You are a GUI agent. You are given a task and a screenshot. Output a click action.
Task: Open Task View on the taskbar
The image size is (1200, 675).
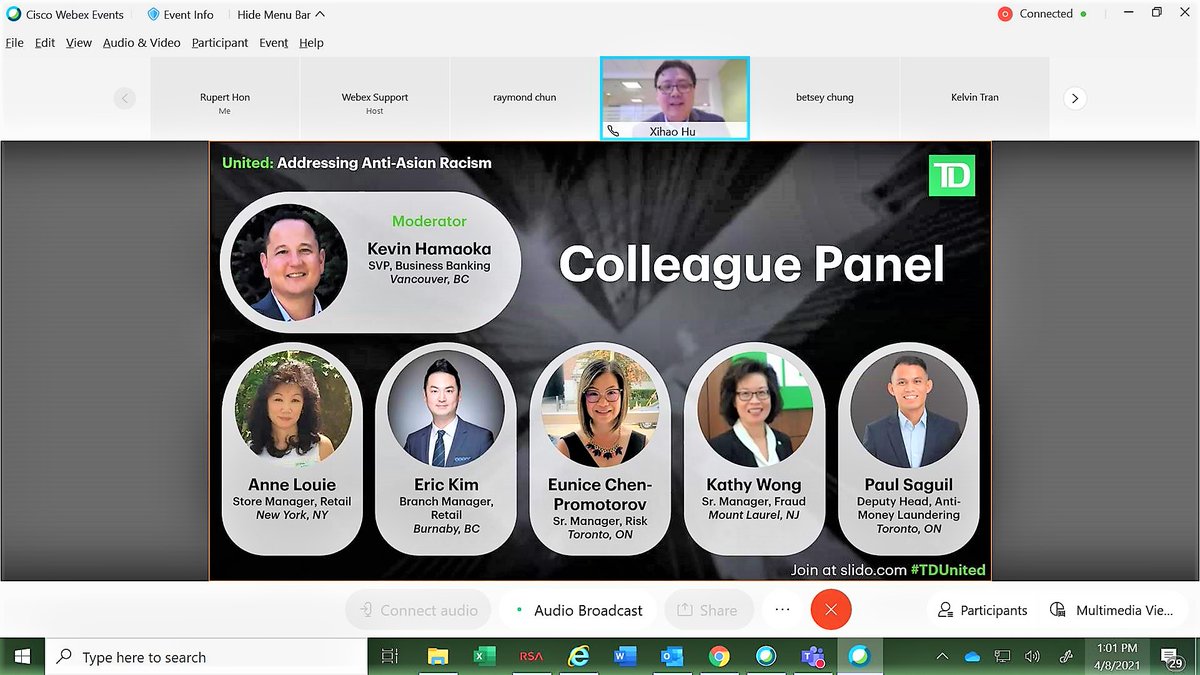[x=390, y=657]
